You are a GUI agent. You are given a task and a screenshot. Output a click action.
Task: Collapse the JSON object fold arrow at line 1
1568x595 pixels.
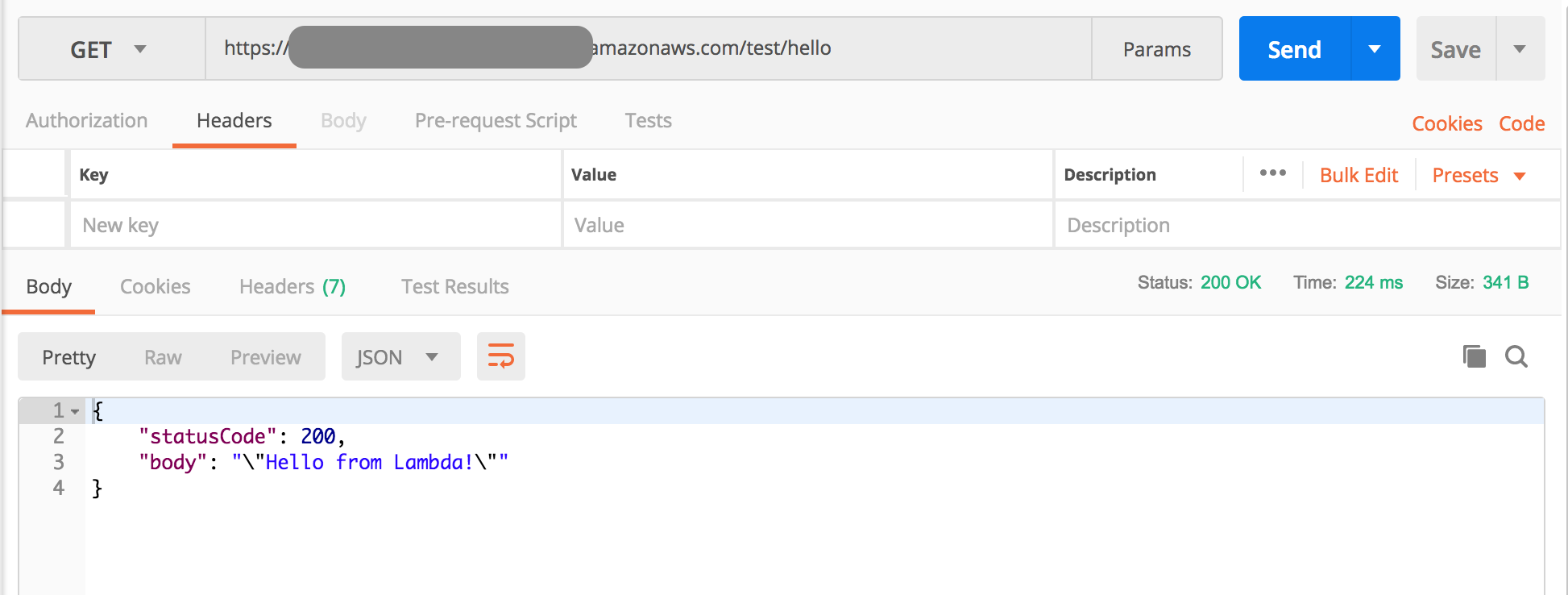coord(75,412)
